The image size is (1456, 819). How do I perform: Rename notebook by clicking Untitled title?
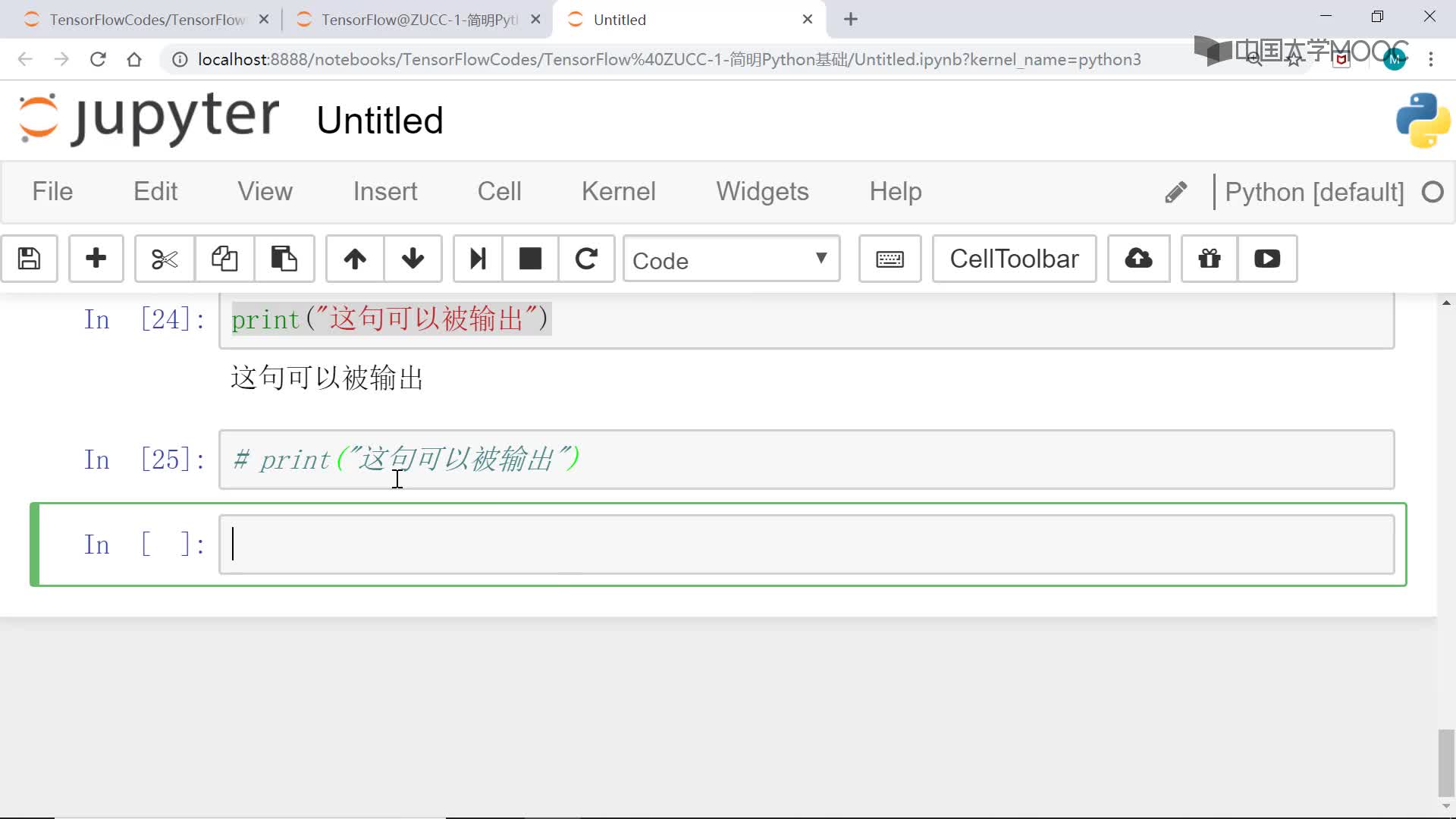coord(380,121)
